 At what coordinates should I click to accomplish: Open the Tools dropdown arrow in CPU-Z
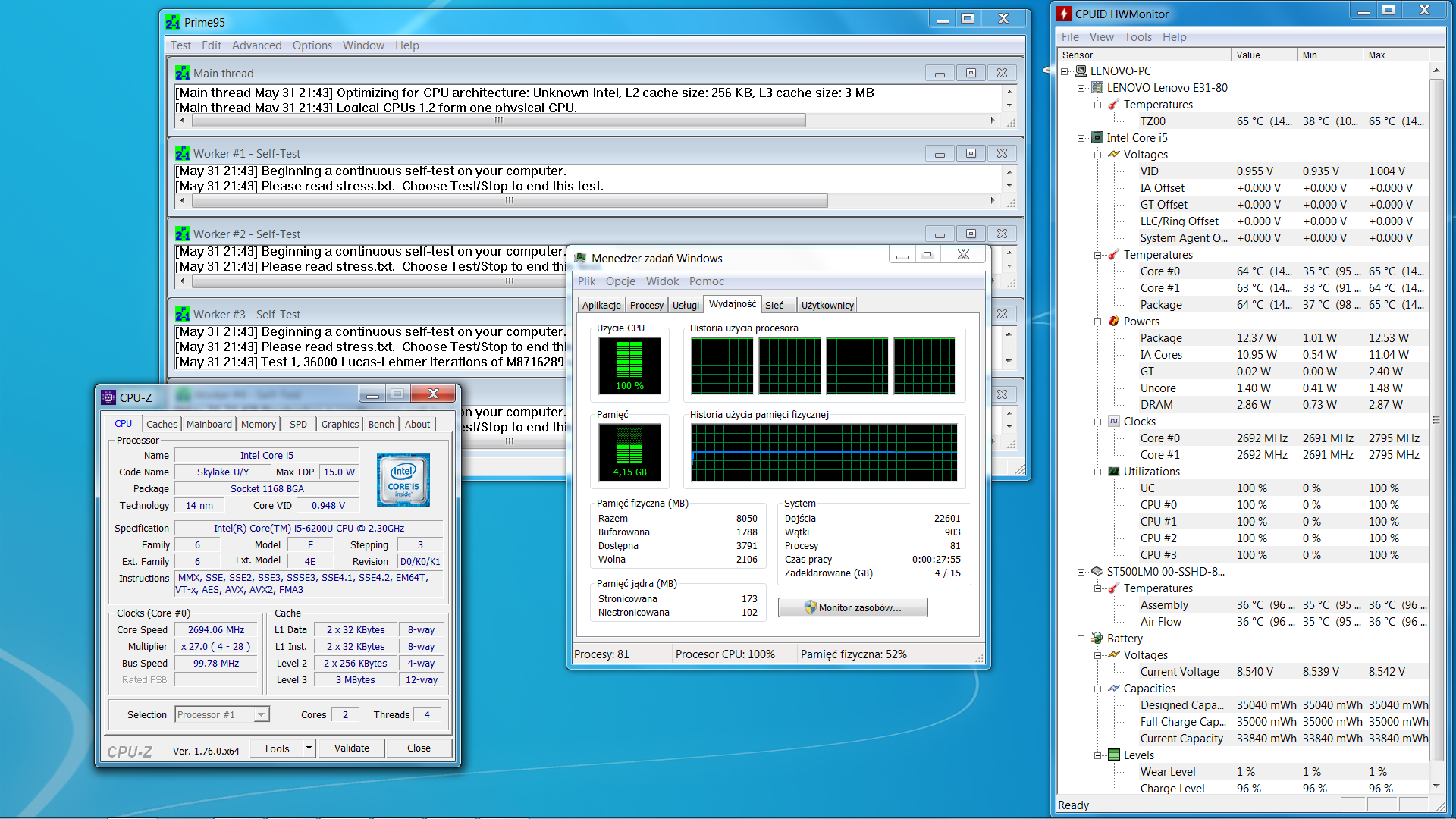[309, 748]
